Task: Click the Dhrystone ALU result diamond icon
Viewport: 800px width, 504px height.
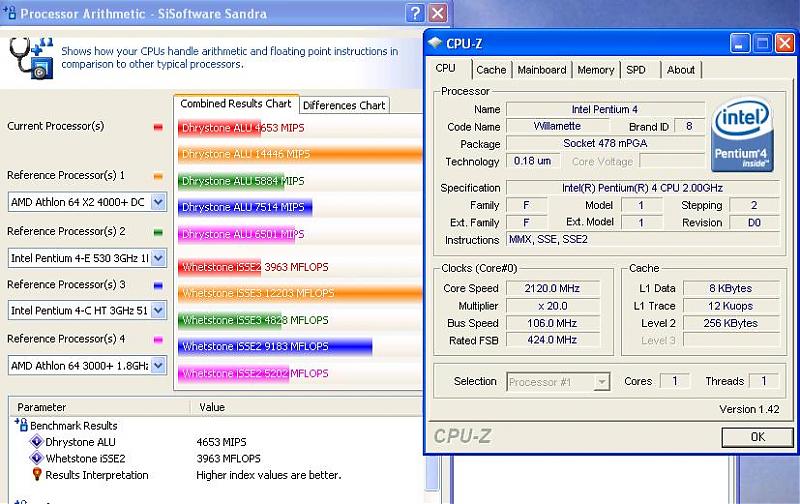Action: pos(37,441)
